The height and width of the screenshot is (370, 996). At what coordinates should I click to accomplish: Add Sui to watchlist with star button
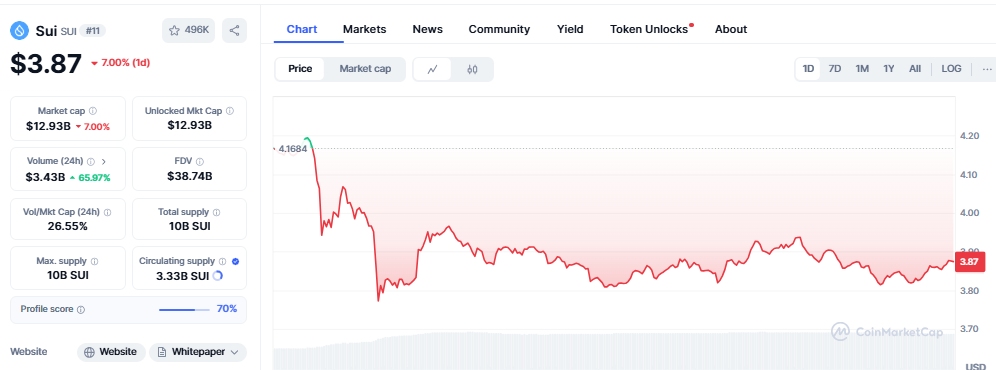tap(189, 30)
